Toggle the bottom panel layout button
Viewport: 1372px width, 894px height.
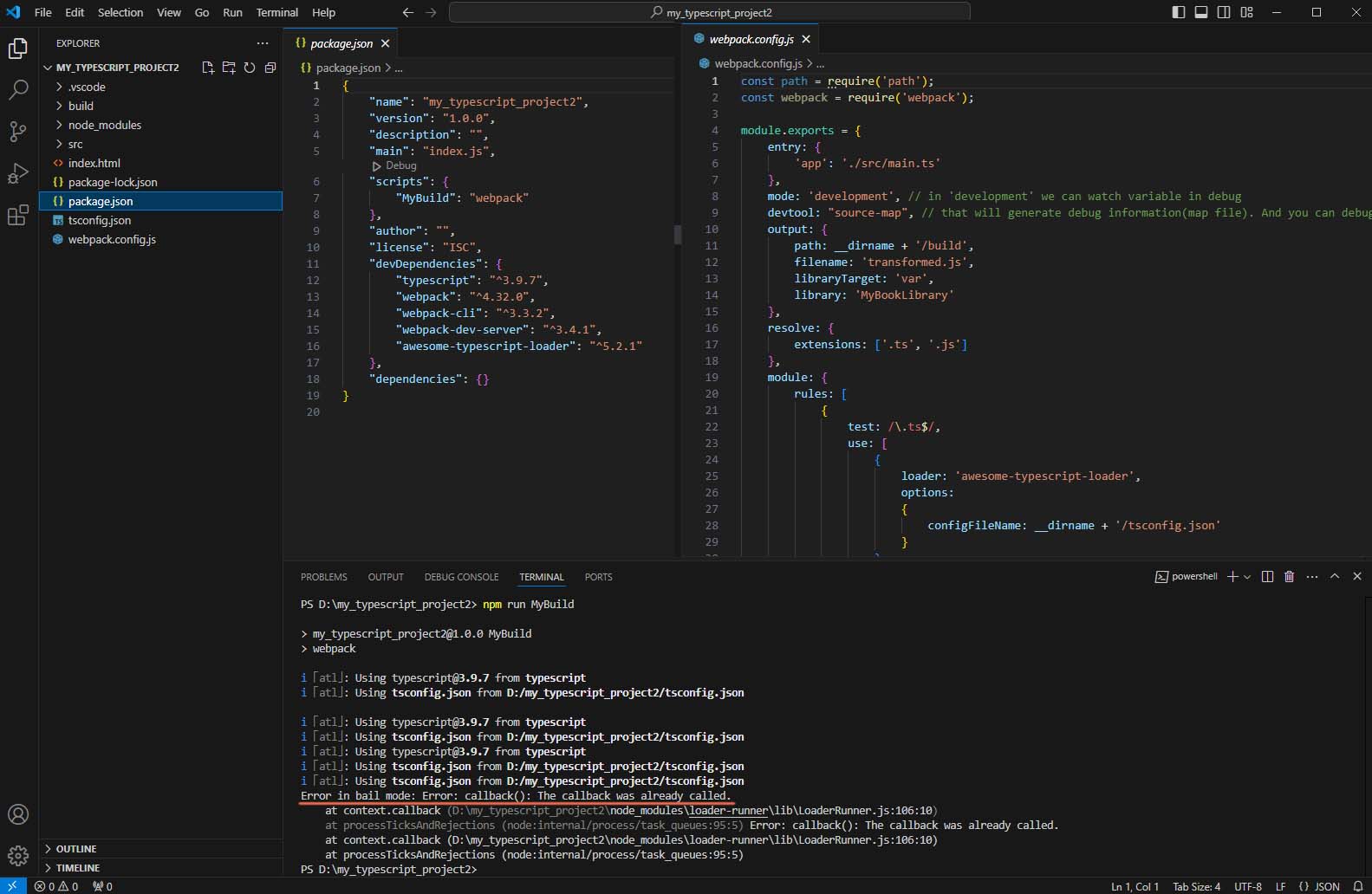(1201, 12)
